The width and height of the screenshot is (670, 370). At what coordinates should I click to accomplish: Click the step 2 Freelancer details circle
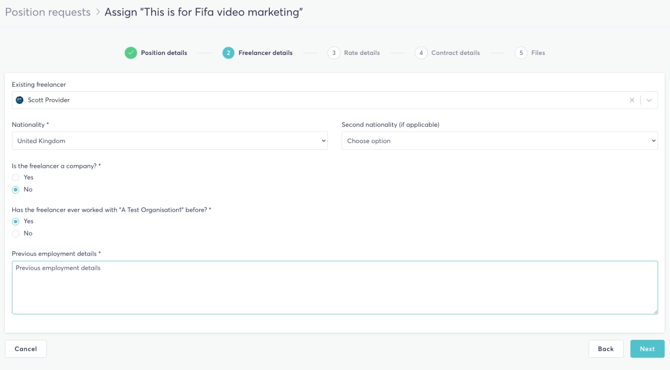click(x=228, y=53)
